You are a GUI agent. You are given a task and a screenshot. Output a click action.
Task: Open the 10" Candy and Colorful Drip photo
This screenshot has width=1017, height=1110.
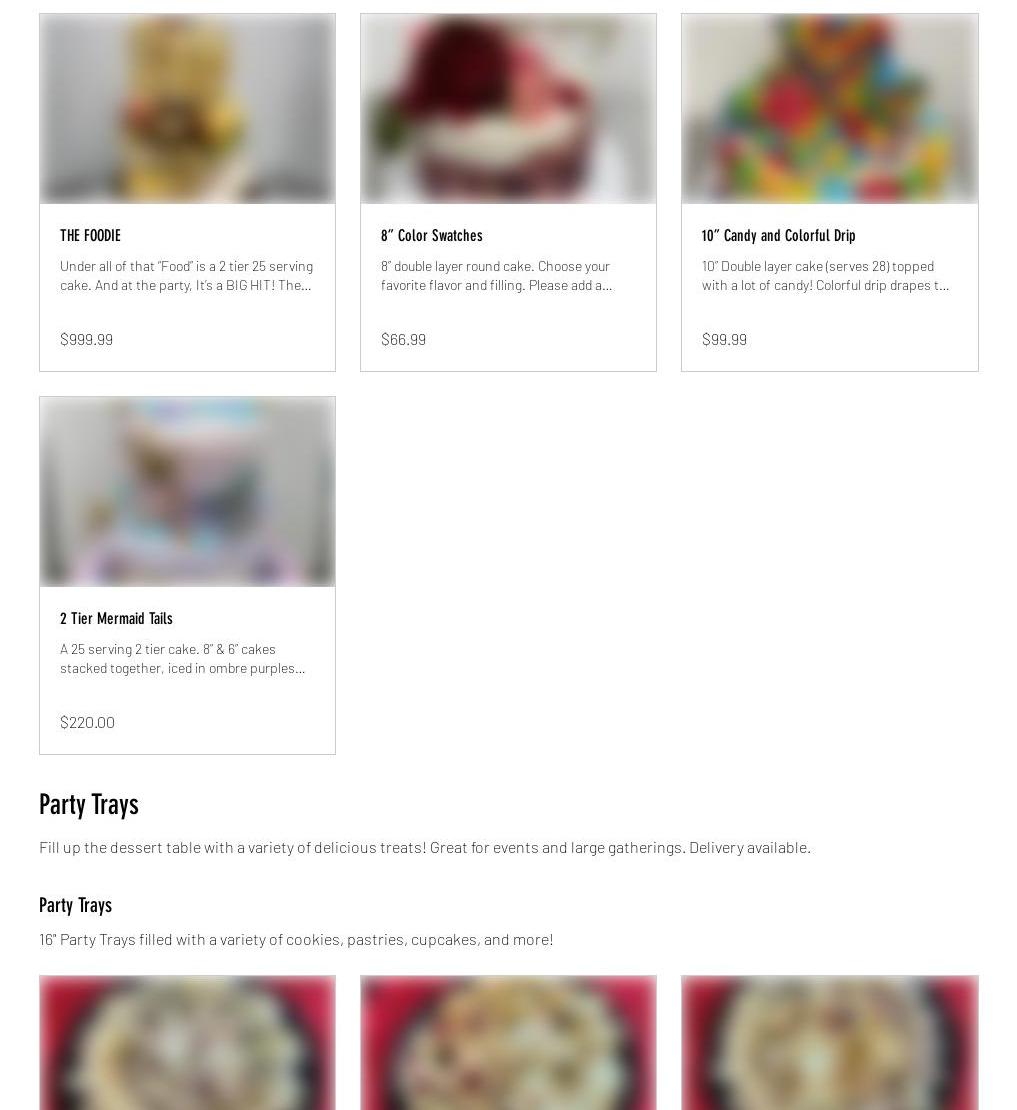coord(829,108)
